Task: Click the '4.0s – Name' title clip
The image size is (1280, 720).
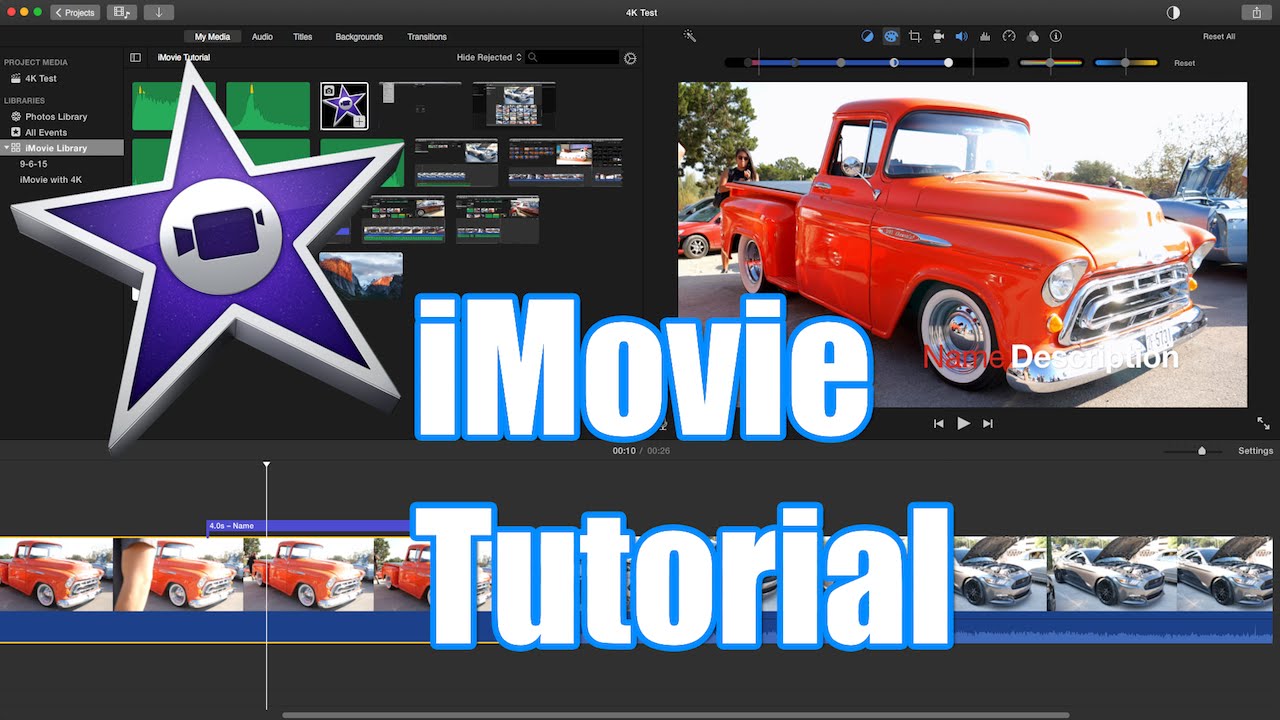Action: click(309, 525)
